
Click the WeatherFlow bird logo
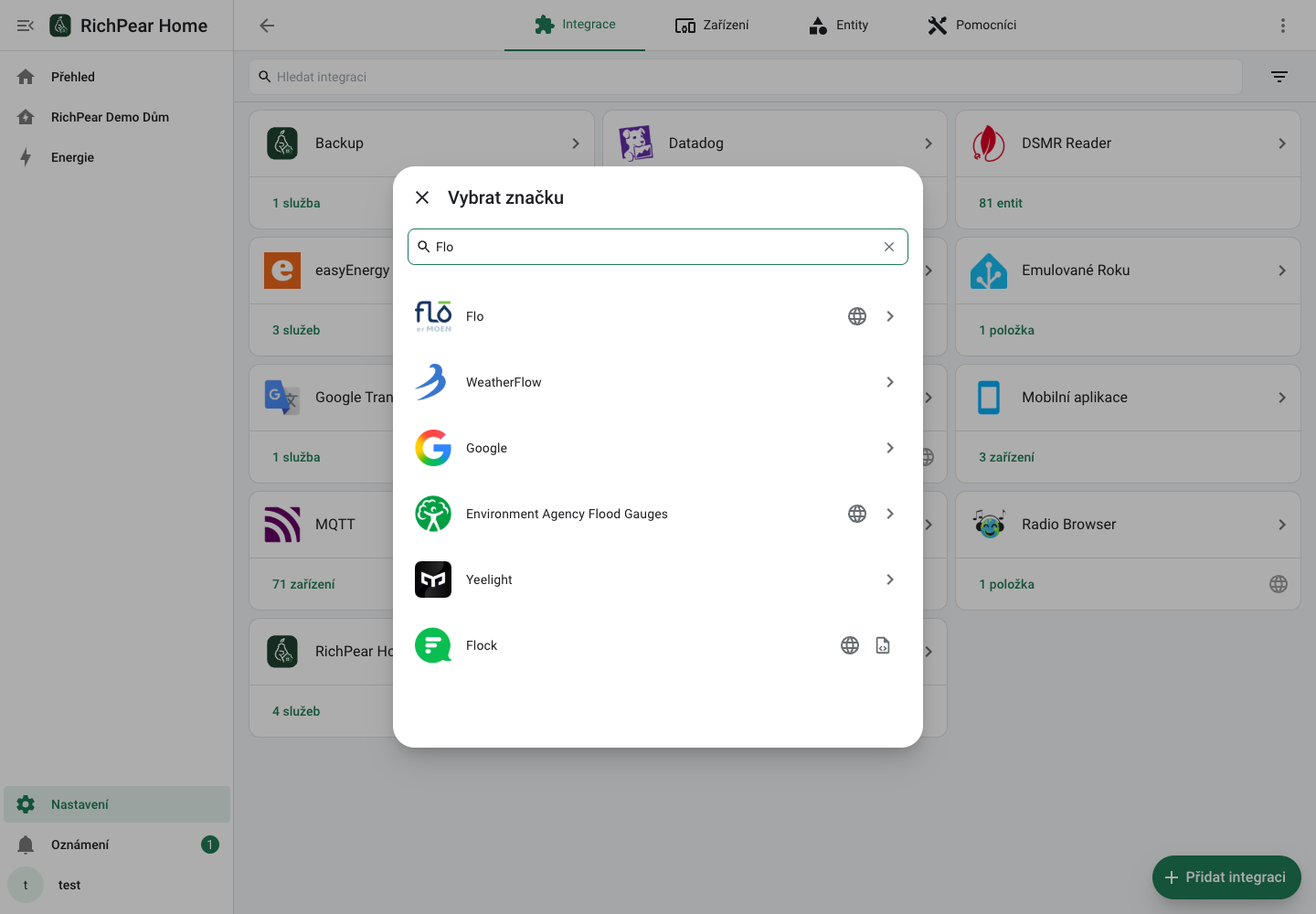(433, 382)
